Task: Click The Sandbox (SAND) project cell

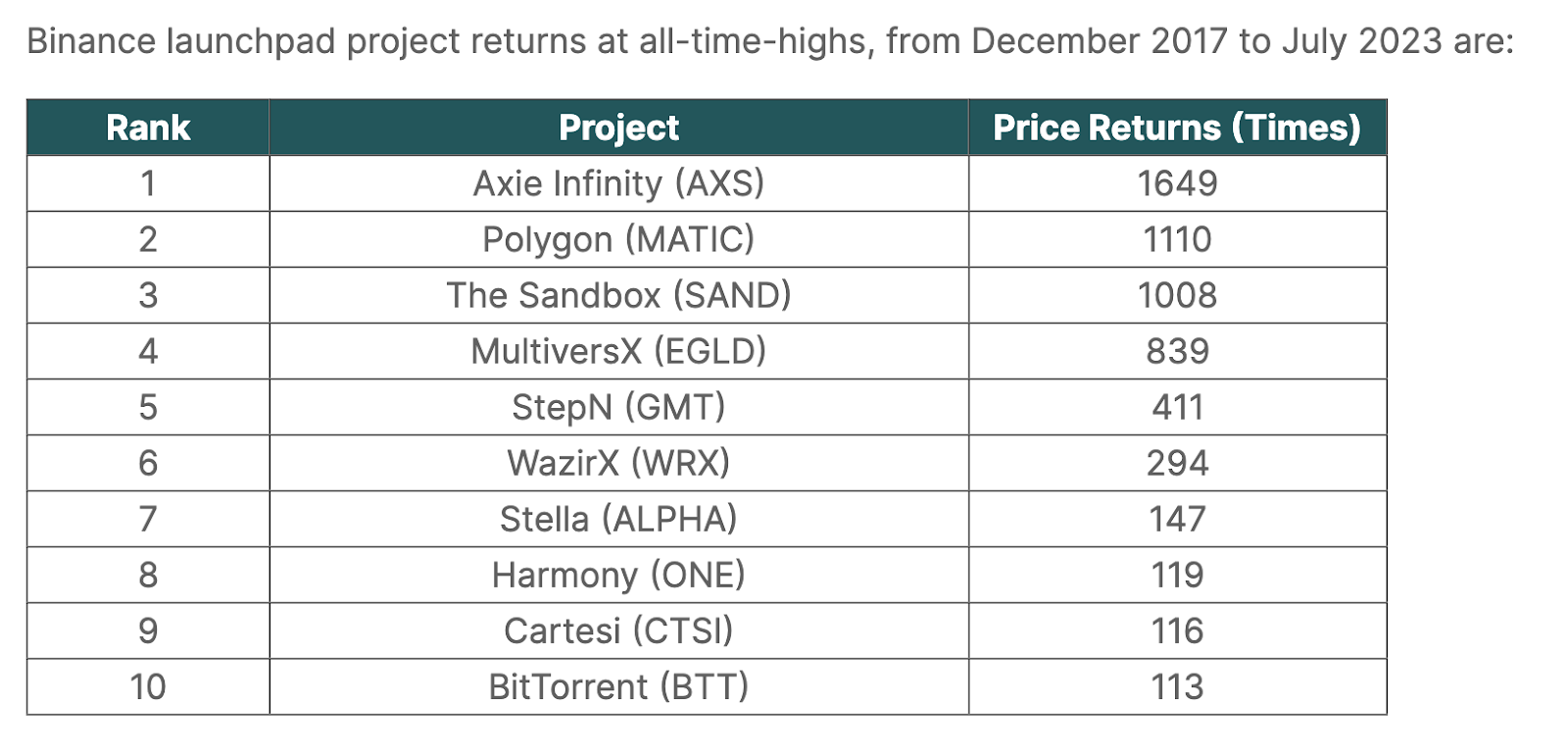Action: pyautogui.click(x=618, y=295)
